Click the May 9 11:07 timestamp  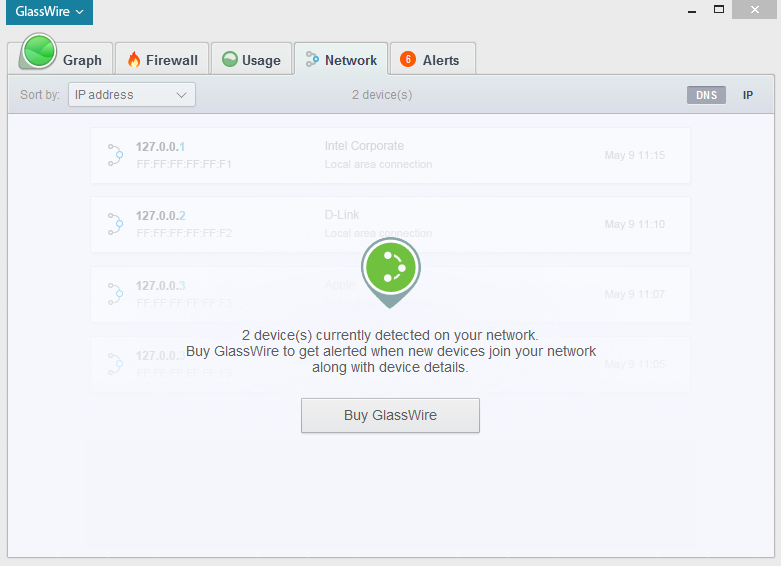(x=635, y=294)
